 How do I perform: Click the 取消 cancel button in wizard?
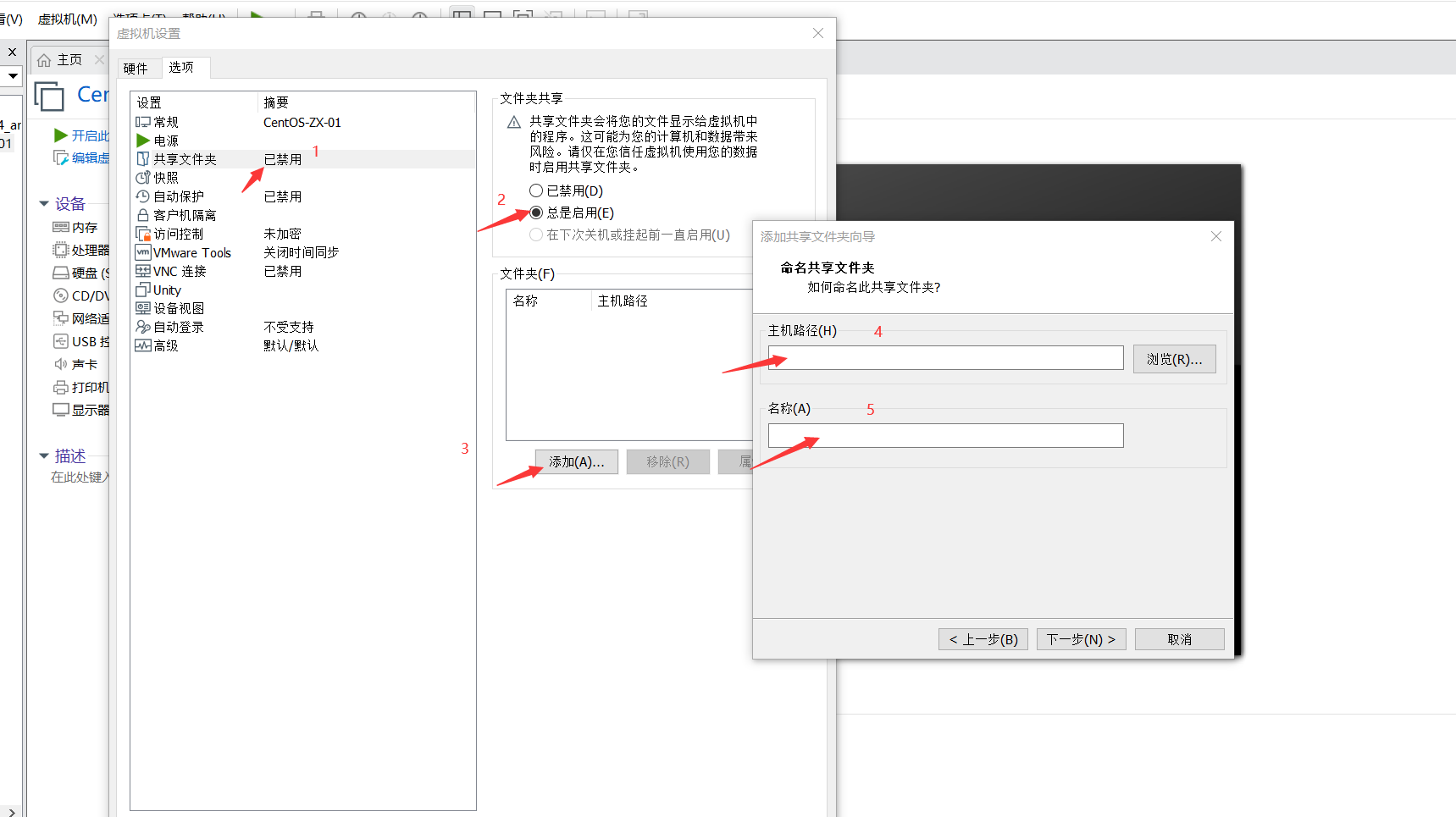coord(1179,639)
